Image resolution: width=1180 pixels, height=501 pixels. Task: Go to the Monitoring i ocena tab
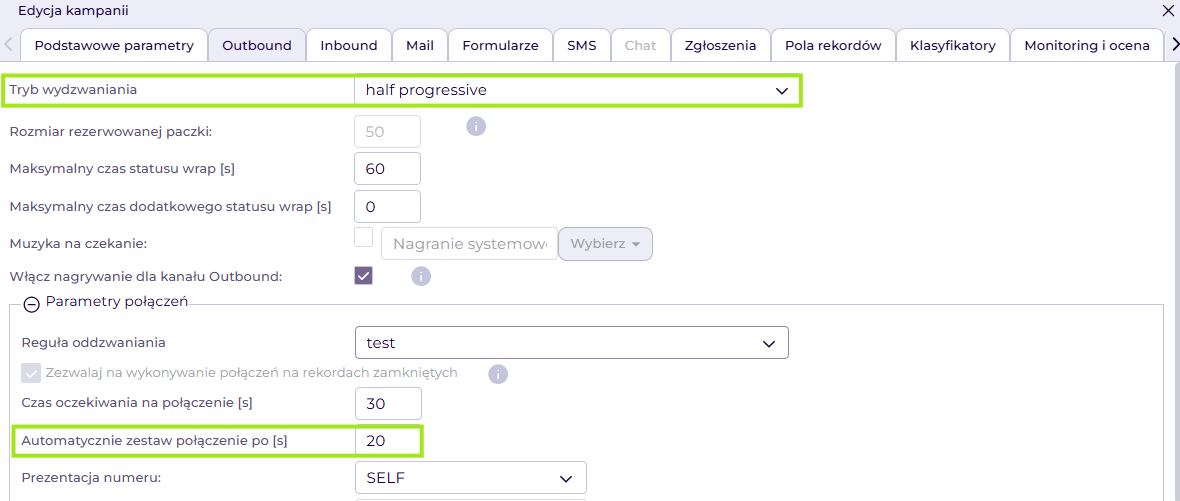pos(1087,45)
